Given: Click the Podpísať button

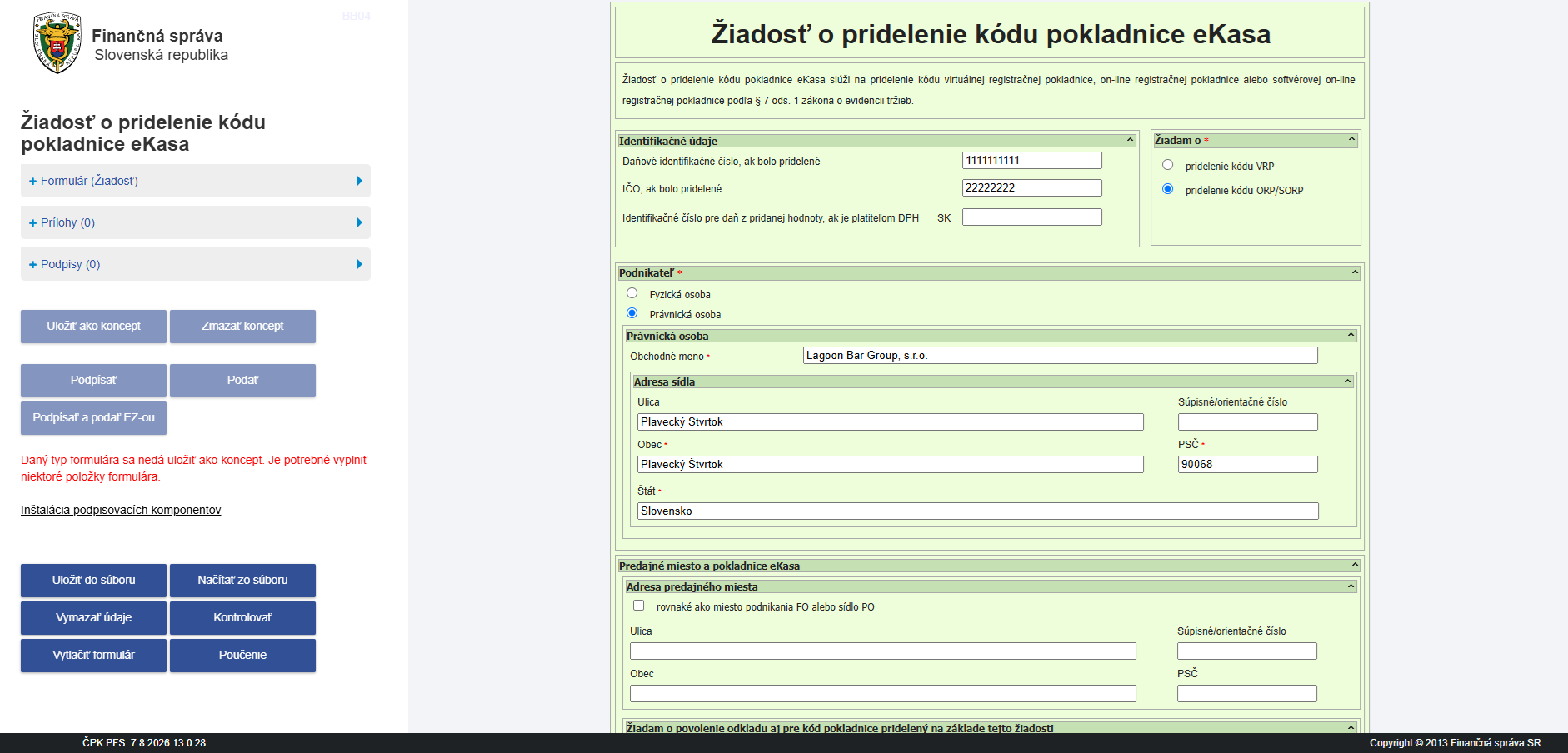Looking at the screenshot, I should coord(93,381).
